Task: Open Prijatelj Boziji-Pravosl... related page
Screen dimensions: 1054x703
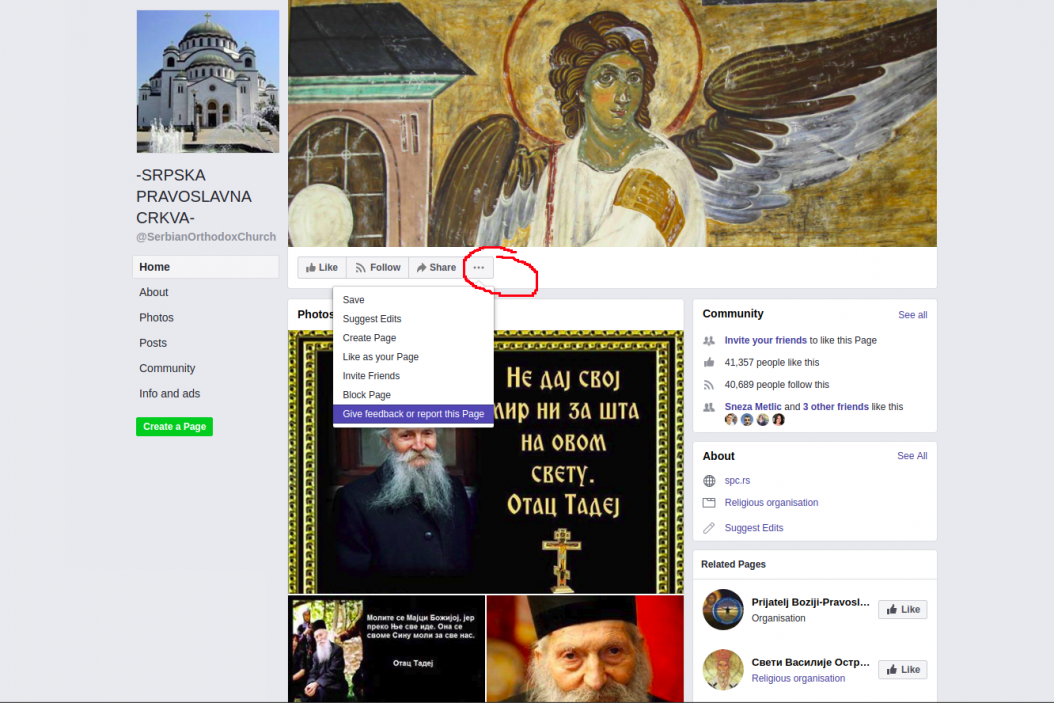Action: point(810,602)
